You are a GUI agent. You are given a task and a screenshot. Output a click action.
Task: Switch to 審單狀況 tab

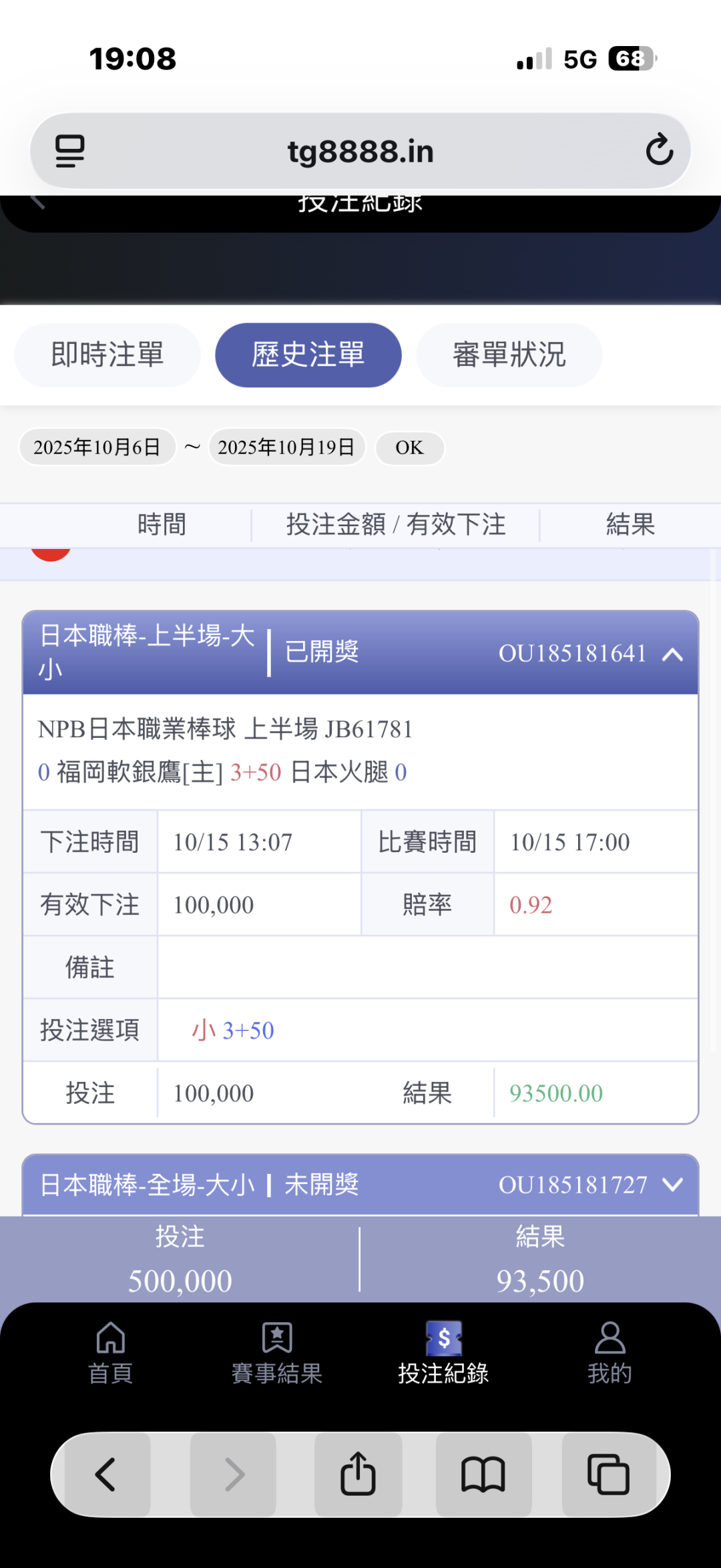[x=509, y=355]
